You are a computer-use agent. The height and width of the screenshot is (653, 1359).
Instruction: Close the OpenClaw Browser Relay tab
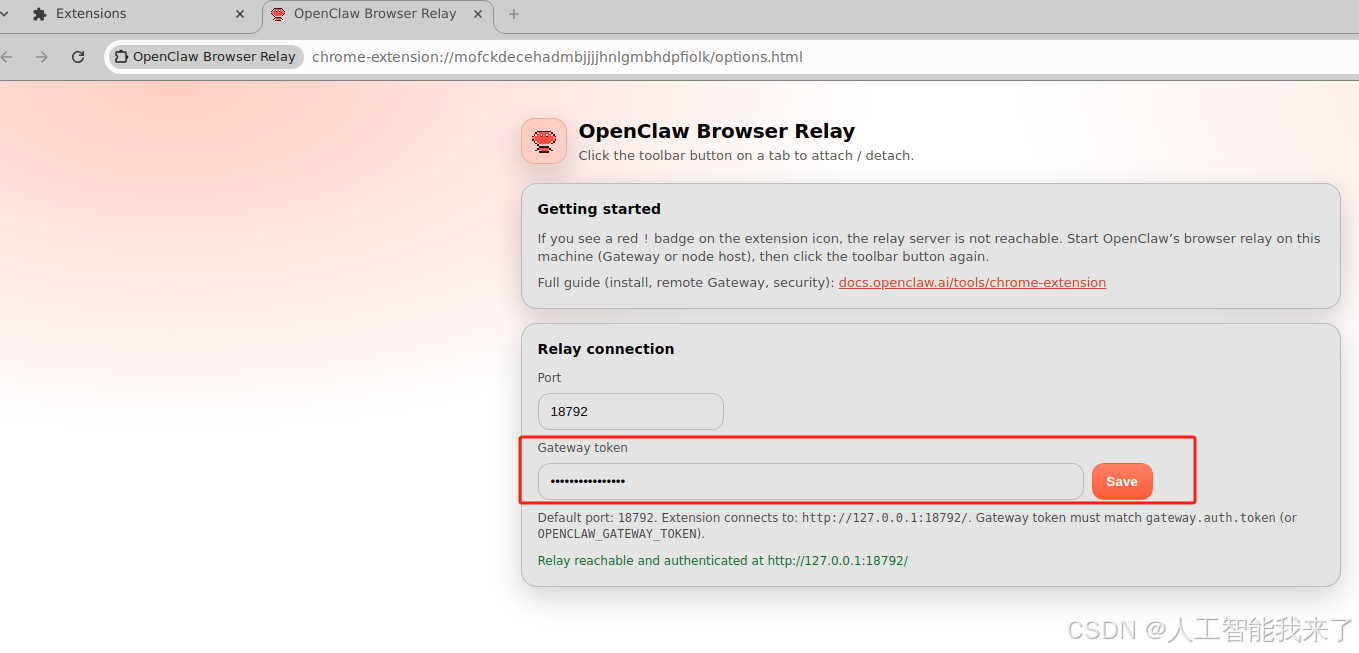click(x=479, y=14)
